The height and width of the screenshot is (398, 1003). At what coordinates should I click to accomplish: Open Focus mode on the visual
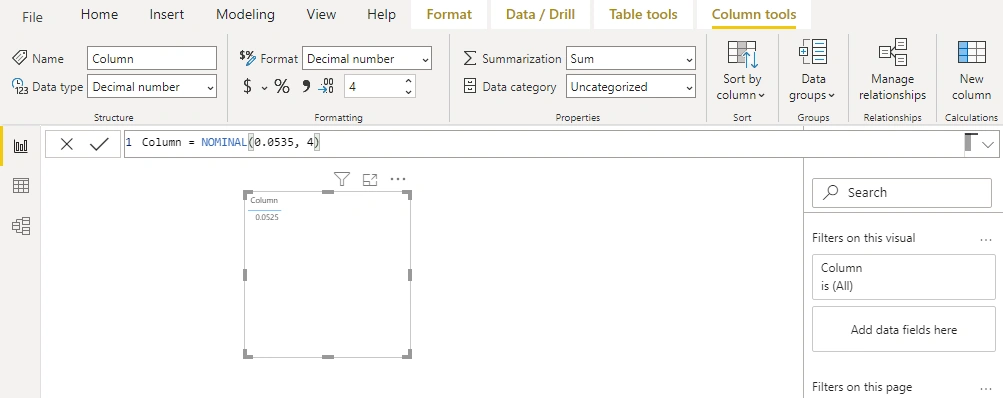pyautogui.click(x=370, y=180)
